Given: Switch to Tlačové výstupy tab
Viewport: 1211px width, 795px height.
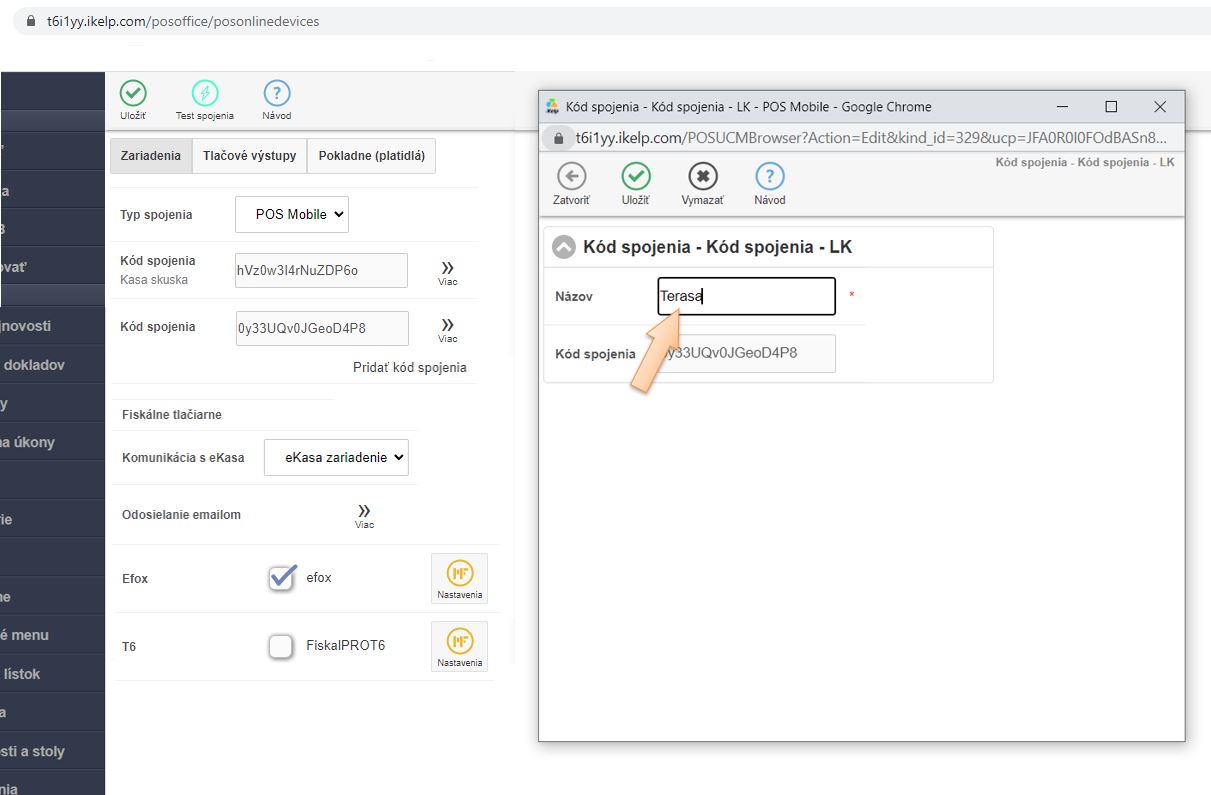Looking at the screenshot, I should 249,156.
